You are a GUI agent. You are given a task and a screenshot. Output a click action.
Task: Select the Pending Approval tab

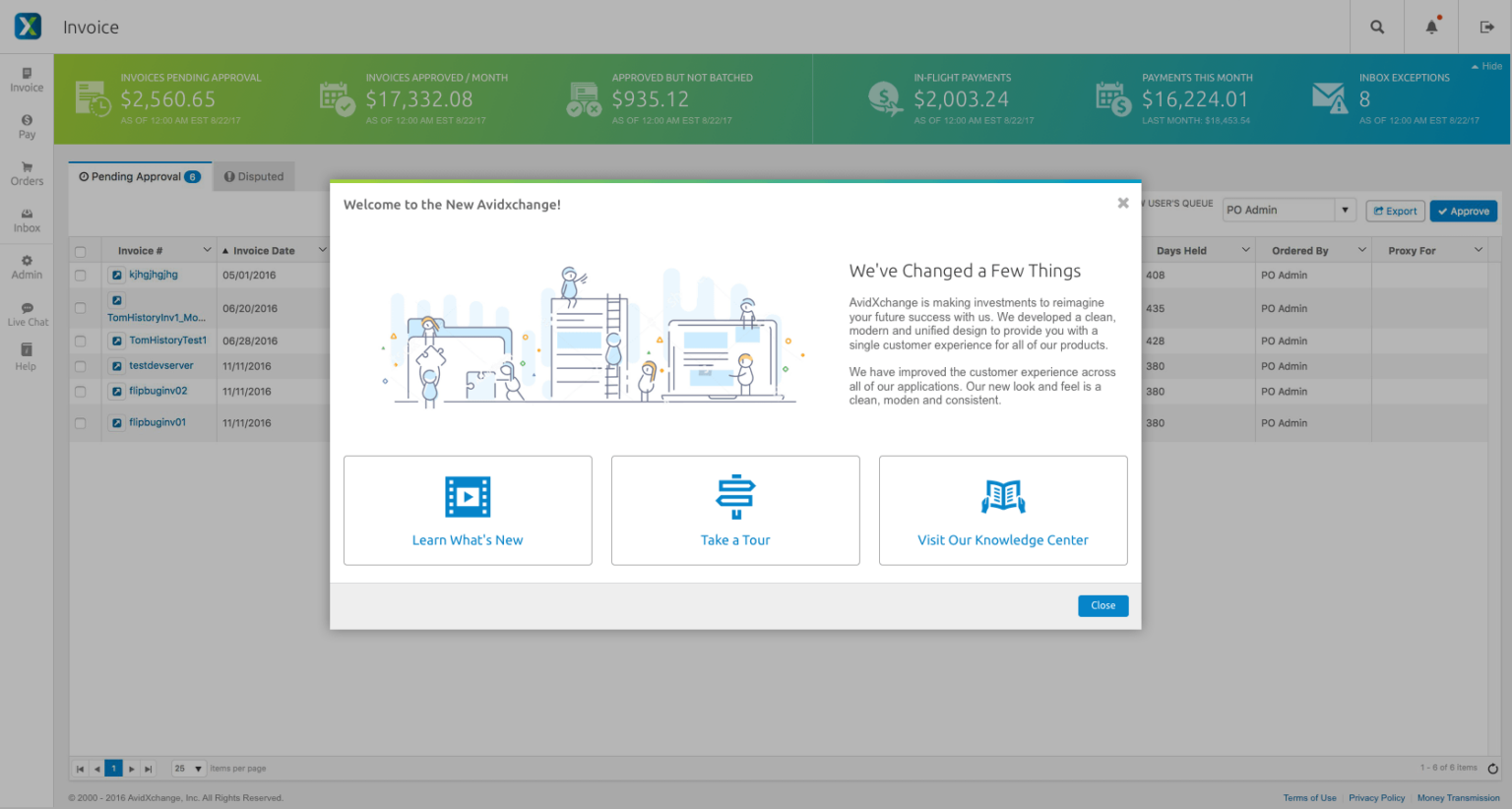tap(139, 176)
